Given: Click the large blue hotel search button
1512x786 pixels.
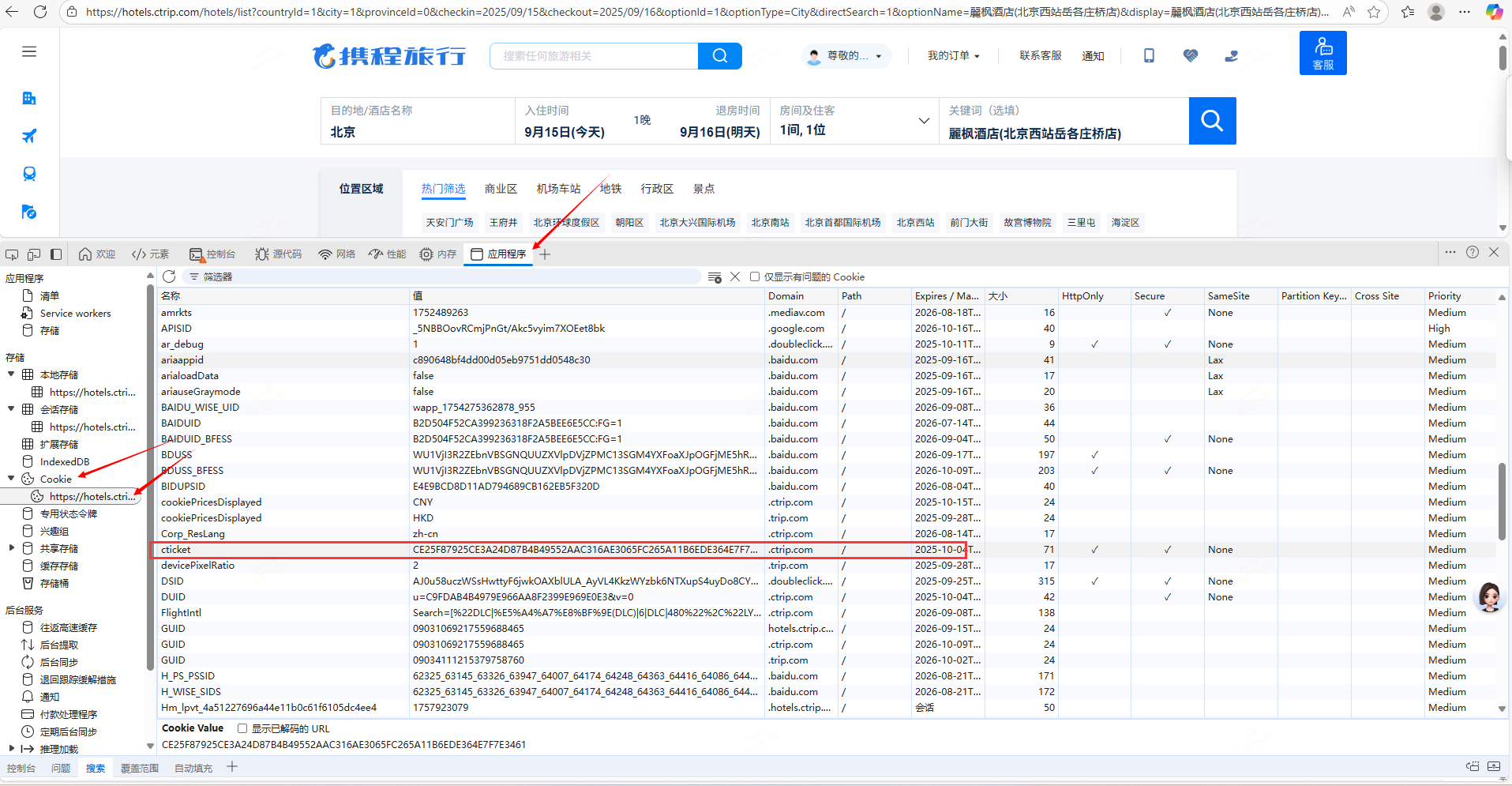Looking at the screenshot, I should pos(1212,121).
